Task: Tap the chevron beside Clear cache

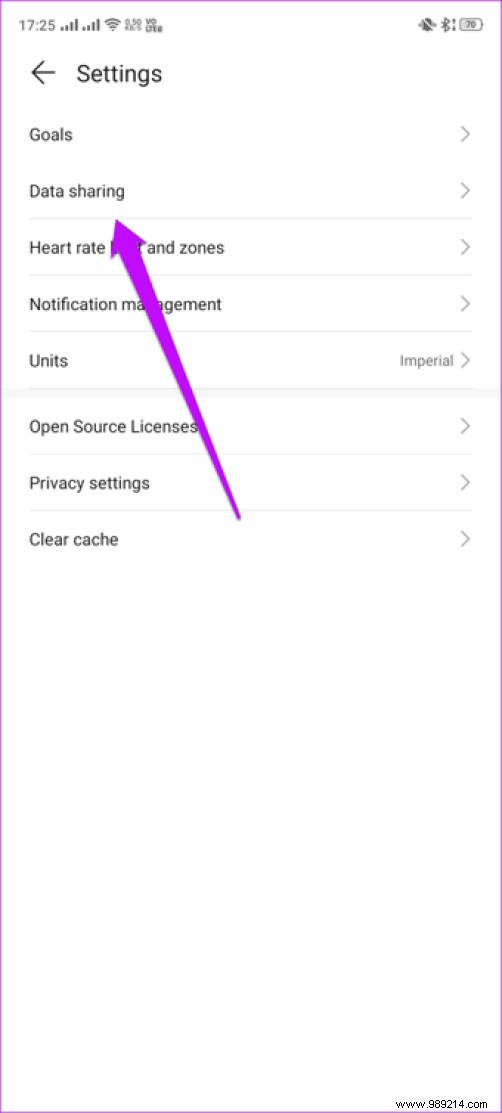Action: coord(465,539)
